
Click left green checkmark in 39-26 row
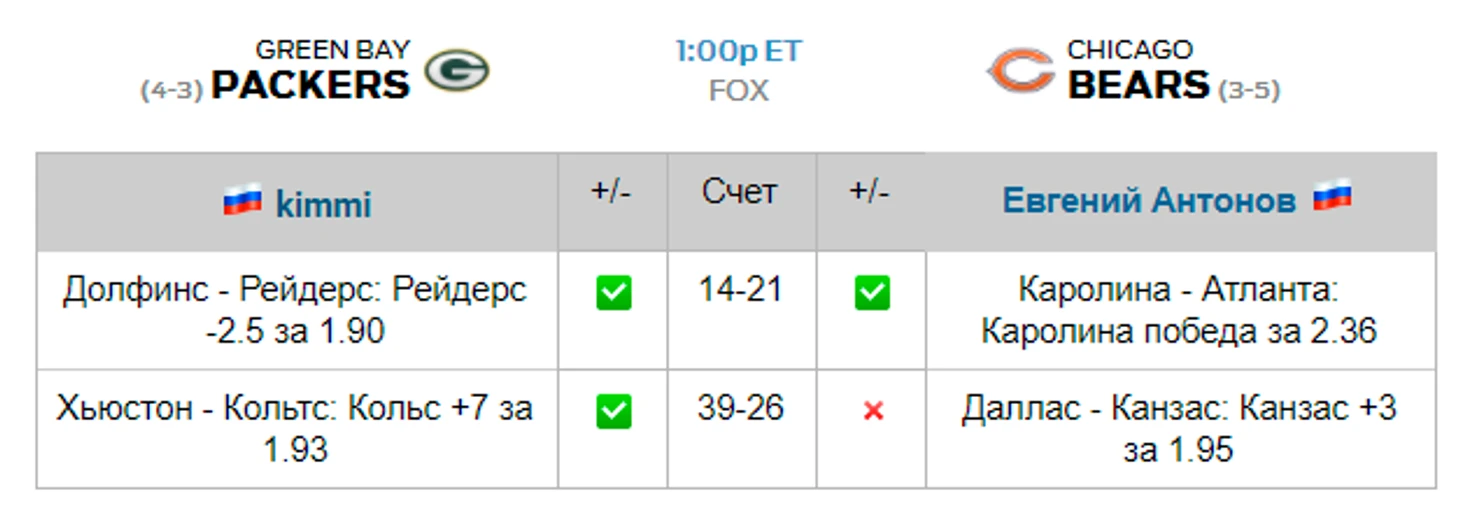tap(614, 411)
